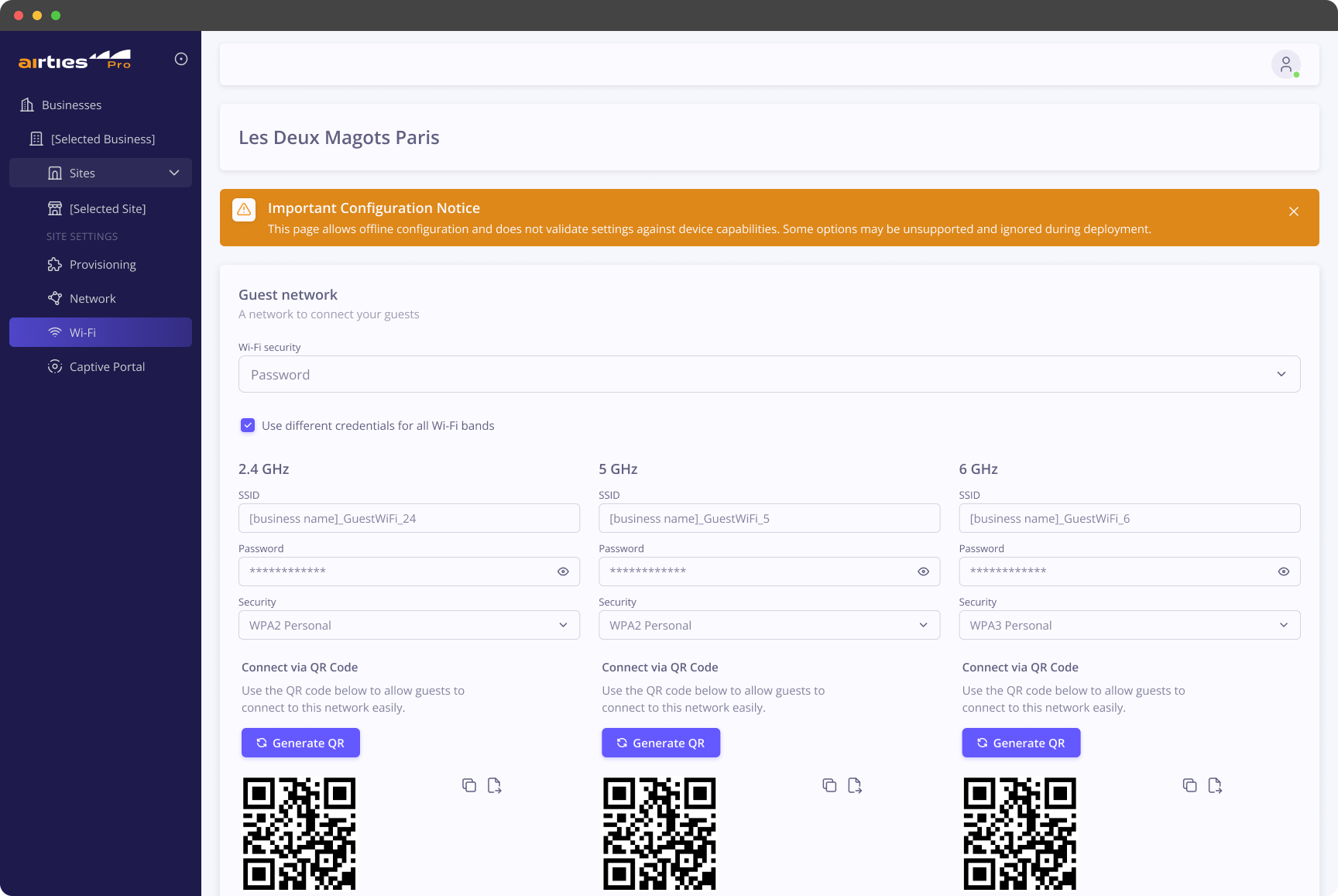Click the [Selected Business] office icon
Image resolution: width=1338 pixels, height=896 pixels.
[36, 139]
